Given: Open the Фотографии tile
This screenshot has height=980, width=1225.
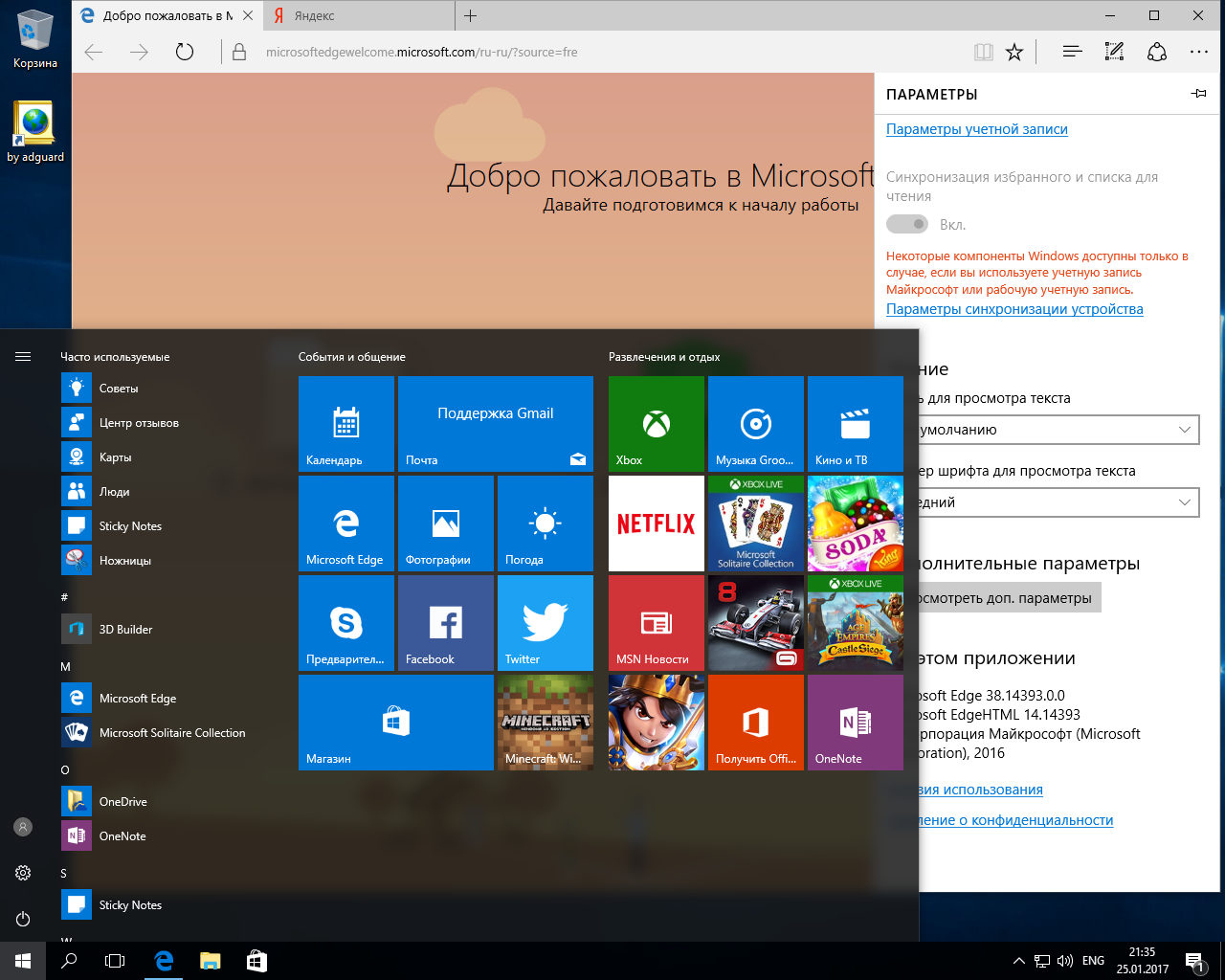Looking at the screenshot, I should pyautogui.click(x=446, y=523).
